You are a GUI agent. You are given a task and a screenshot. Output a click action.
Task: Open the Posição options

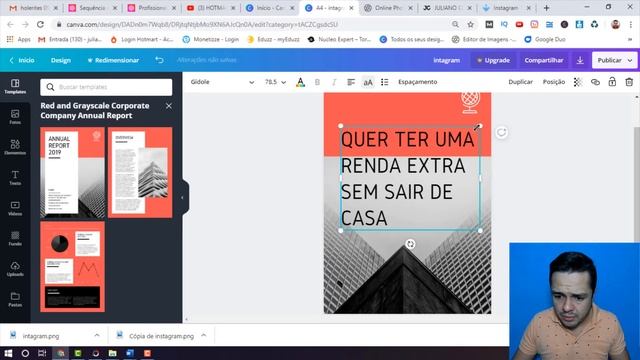click(x=553, y=82)
